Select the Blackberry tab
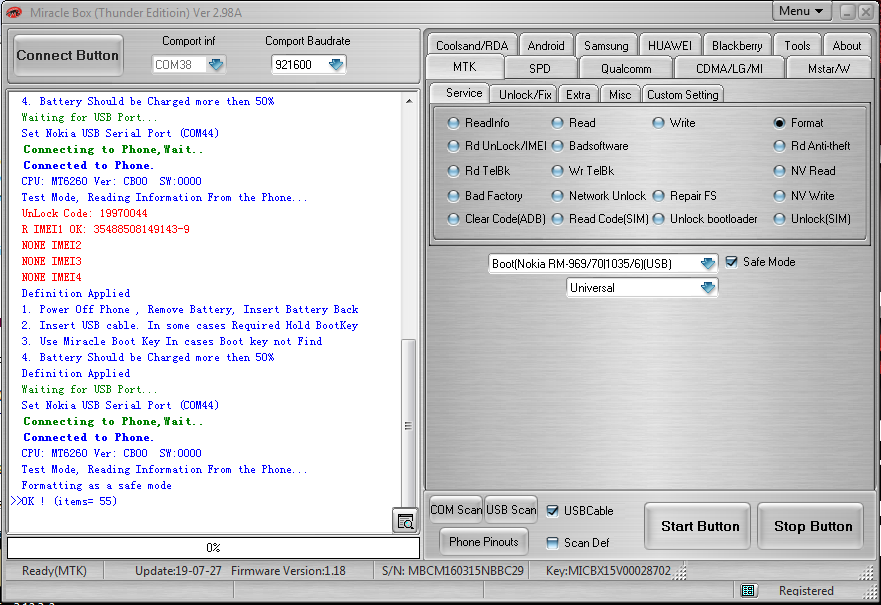The image size is (881, 605). coord(737,46)
